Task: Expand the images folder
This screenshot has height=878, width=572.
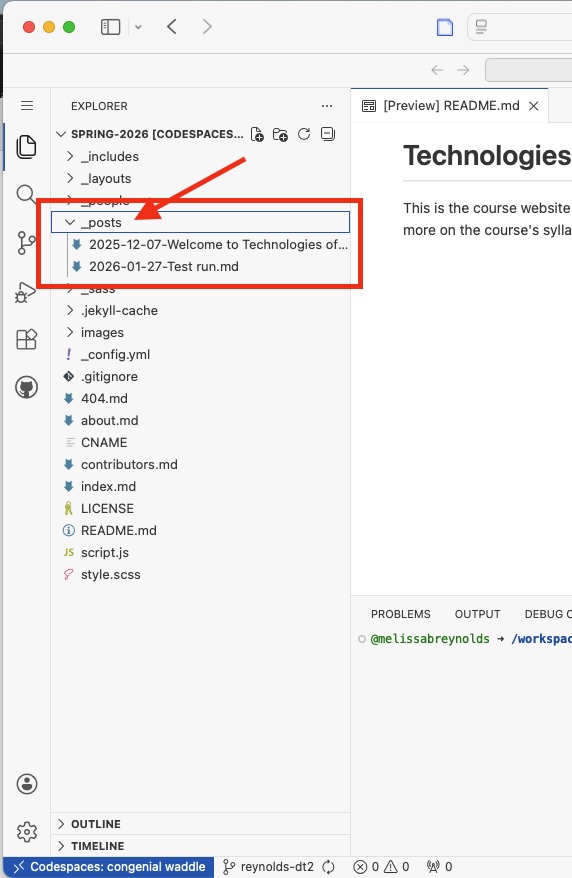Action: [200, 333]
